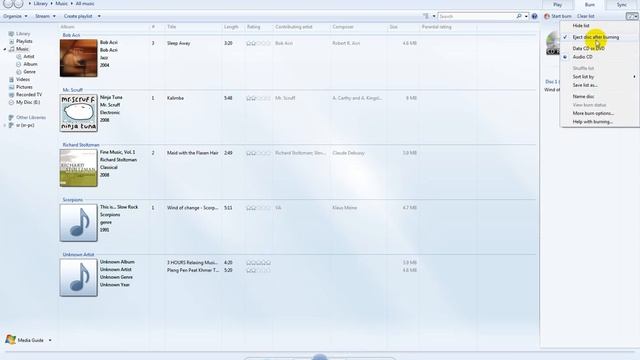
Task: Select the track 'Maid with the Flaxen Hair'
Action: (193, 153)
